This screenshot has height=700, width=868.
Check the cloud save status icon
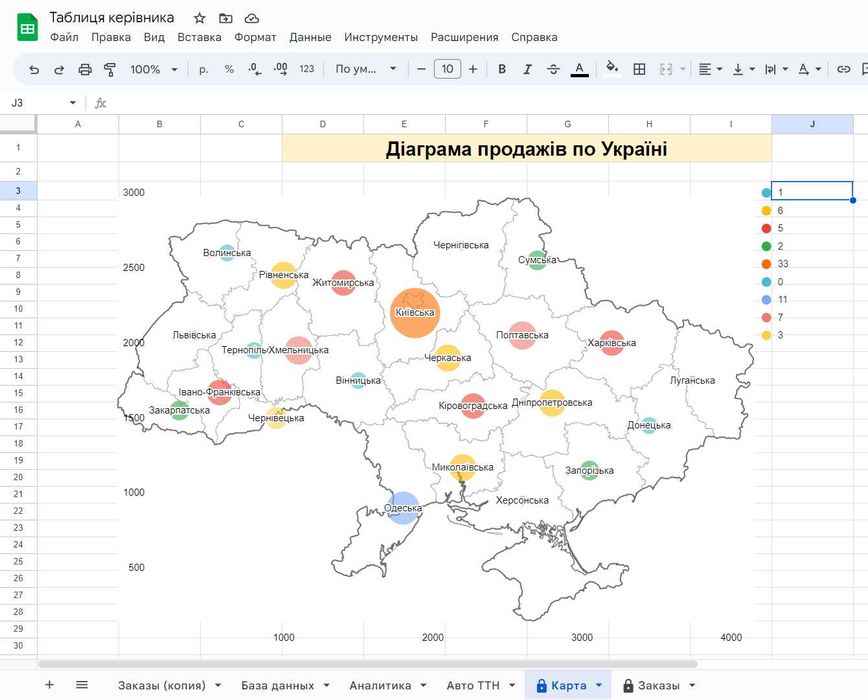point(252,18)
